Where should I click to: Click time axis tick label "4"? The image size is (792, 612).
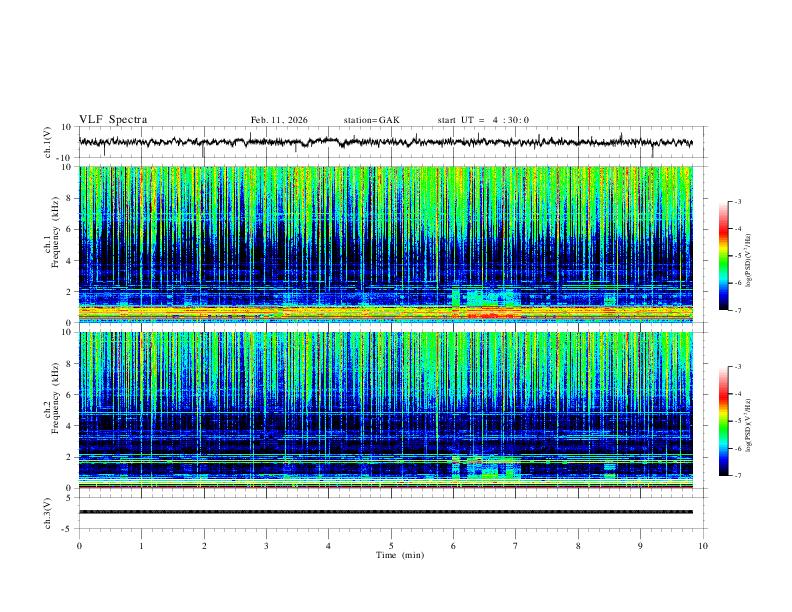[x=329, y=546]
